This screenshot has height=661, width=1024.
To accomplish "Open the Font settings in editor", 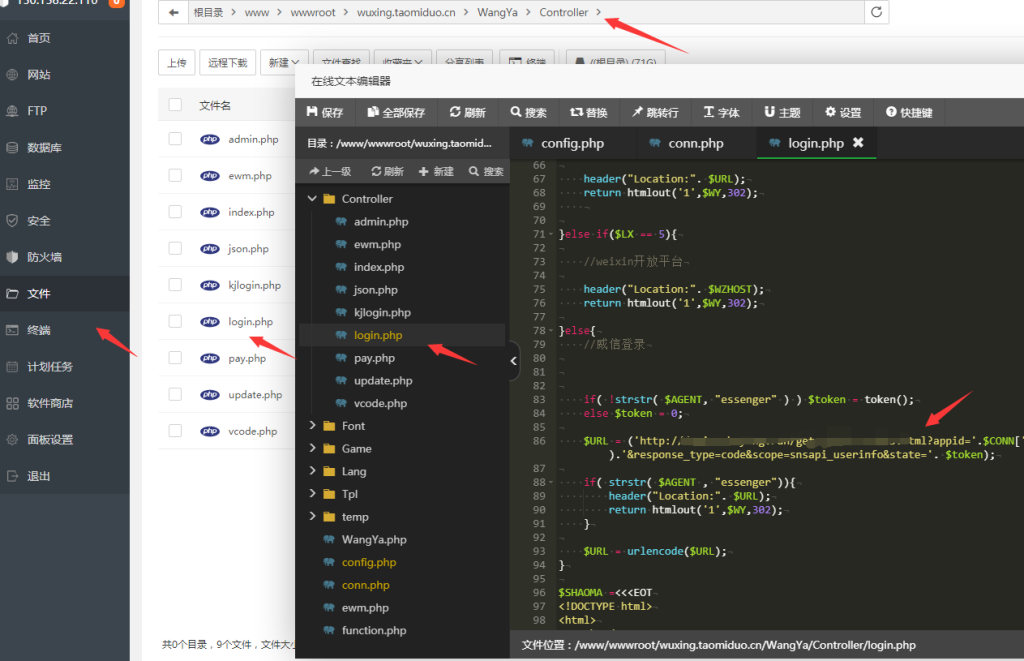I will (721, 113).
